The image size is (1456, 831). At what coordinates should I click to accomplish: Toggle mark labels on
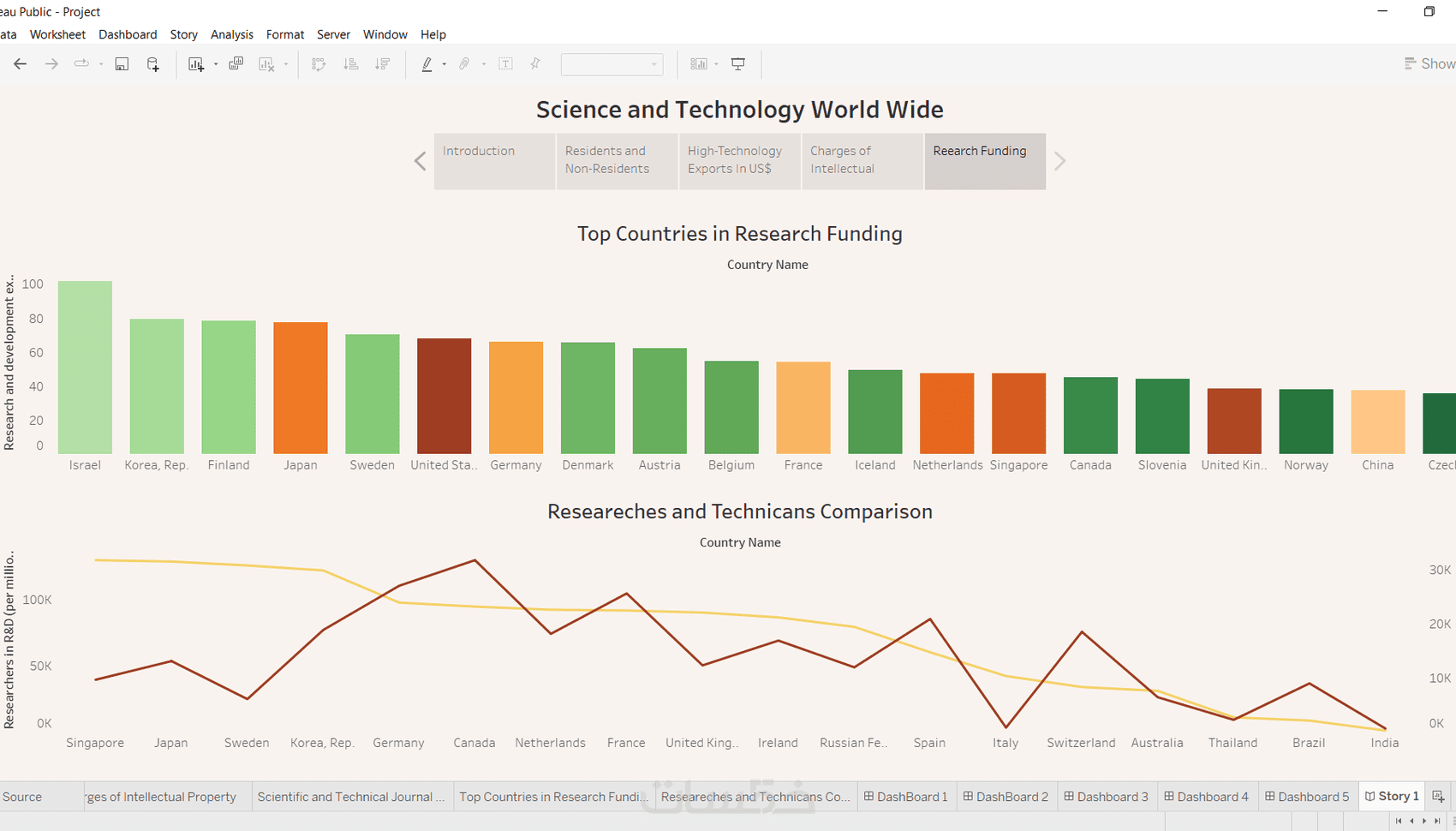pos(505,63)
